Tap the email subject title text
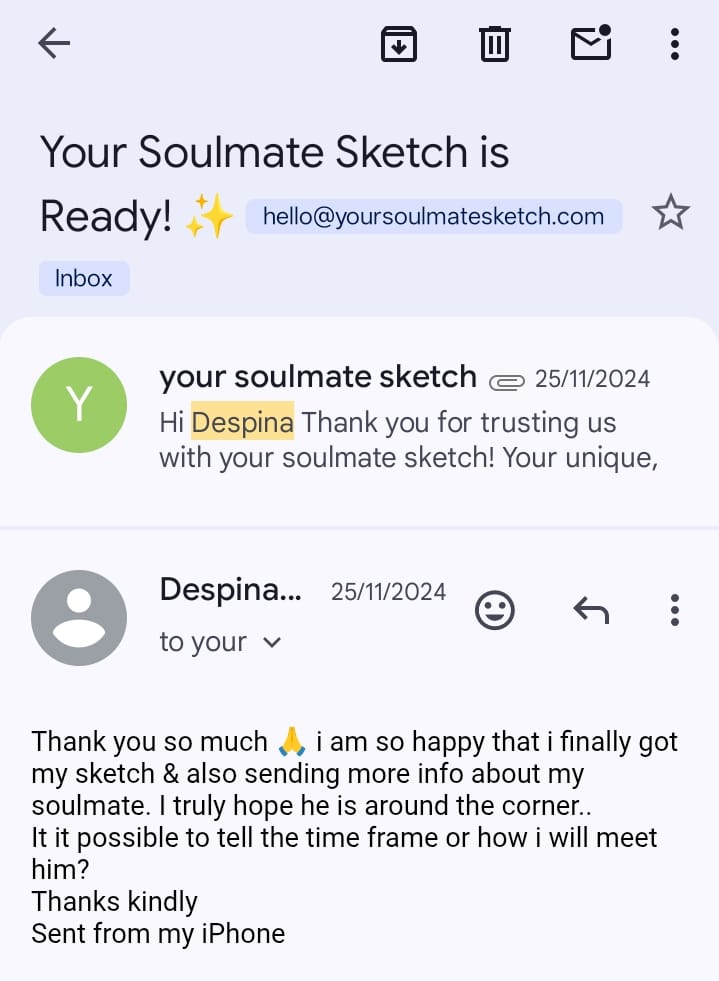 pos(274,153)
